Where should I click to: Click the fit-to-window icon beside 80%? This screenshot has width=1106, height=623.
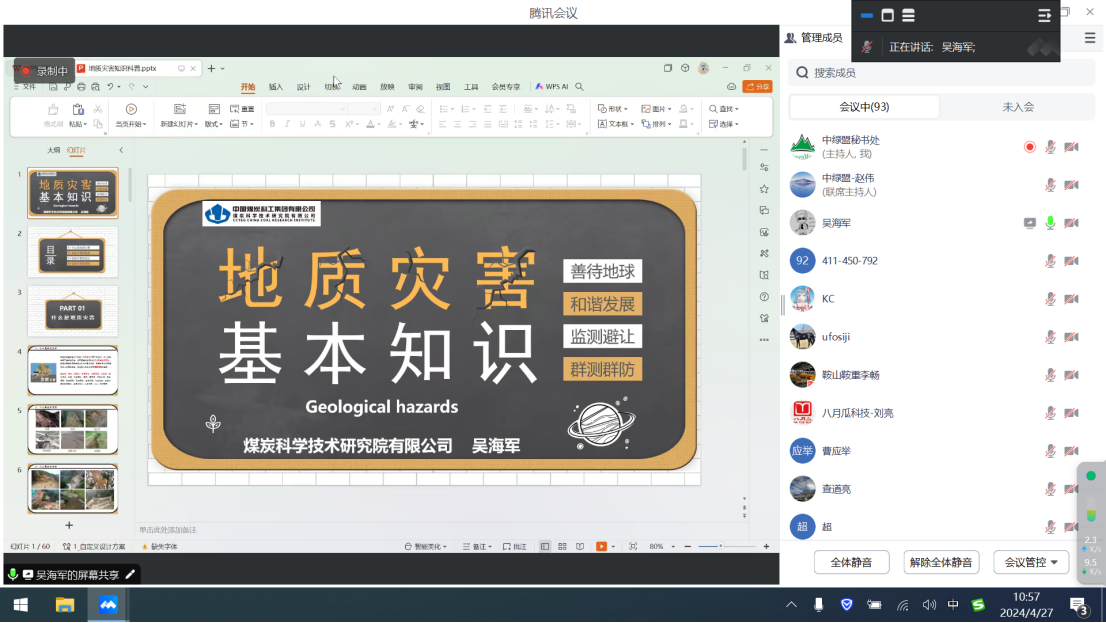(633, 547)
